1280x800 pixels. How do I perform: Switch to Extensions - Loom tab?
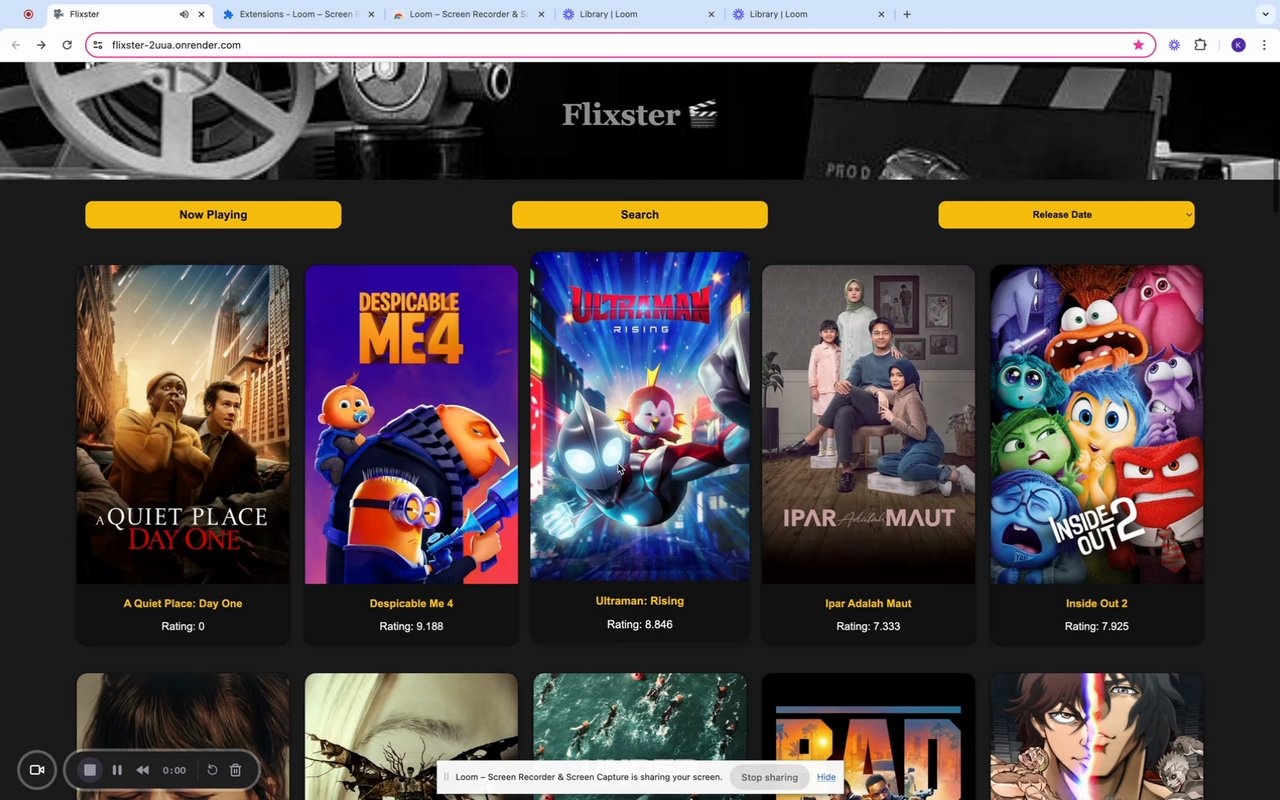[x=298, y=14]
